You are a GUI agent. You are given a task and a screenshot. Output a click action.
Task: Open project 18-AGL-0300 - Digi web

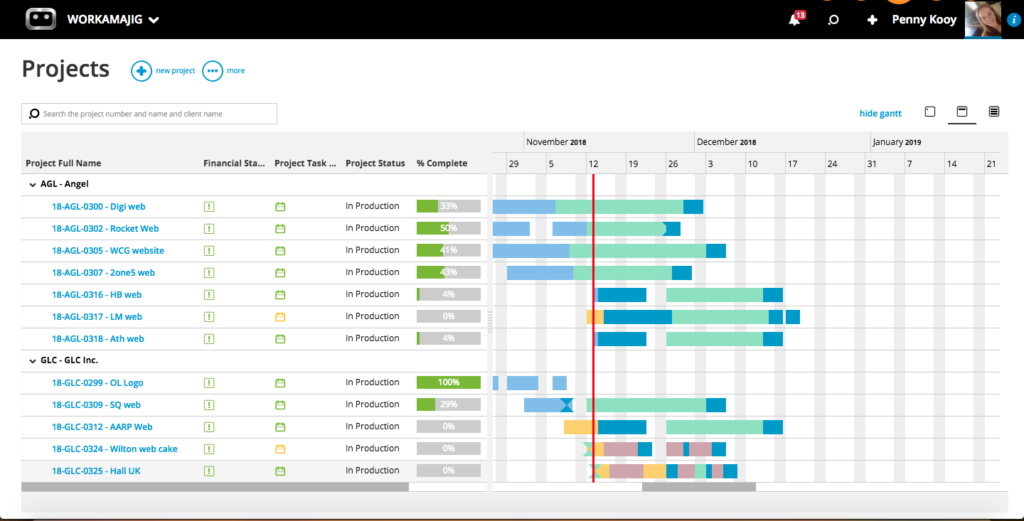coord(99,206)
